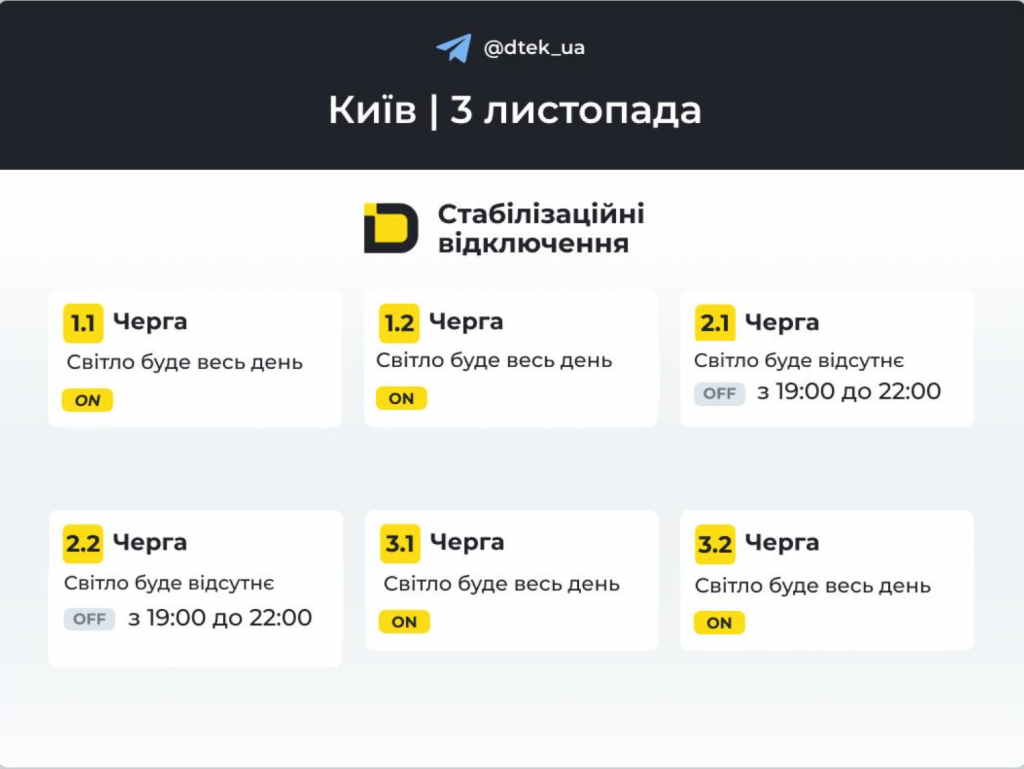The width and height of the screenshot is (1024, 769).
Task: Select 'Черга' label in the 2.2 card
Action: (x=150, y=542)
